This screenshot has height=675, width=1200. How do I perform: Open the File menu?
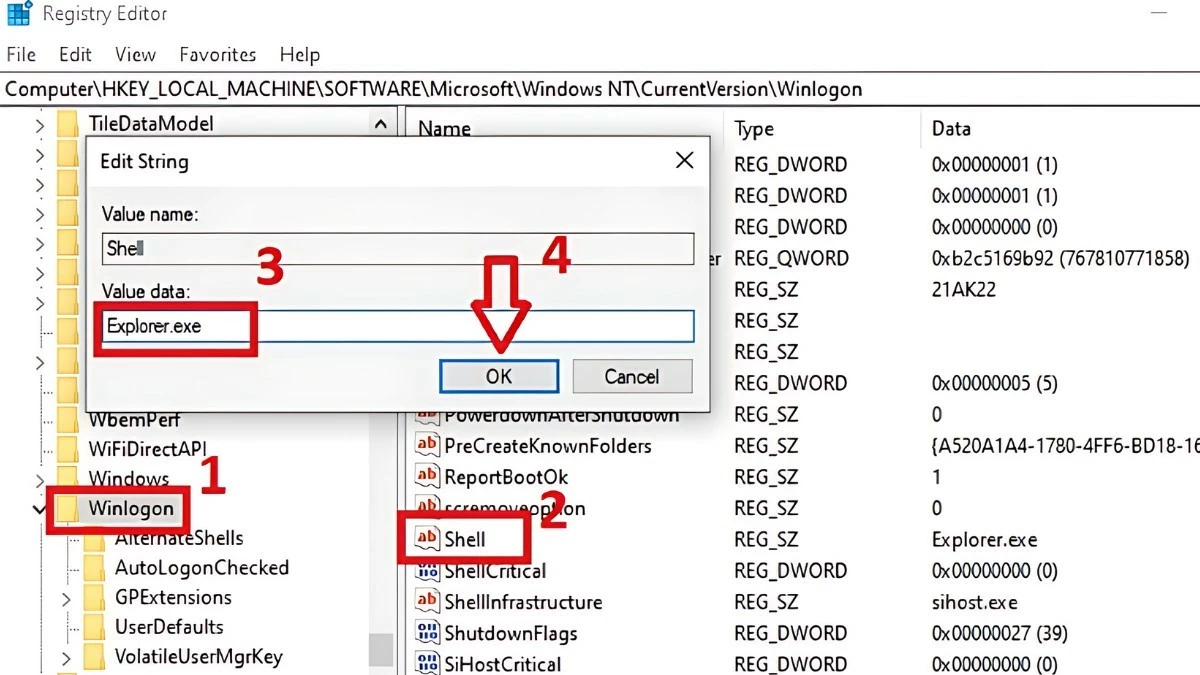click(19, 54)
